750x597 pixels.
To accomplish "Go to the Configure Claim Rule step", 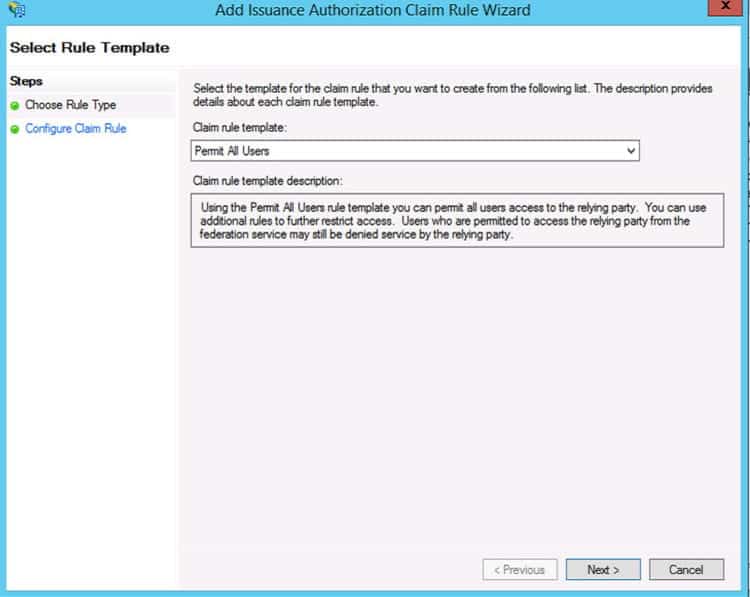I will pyautogui.click(x=76, y=128).
